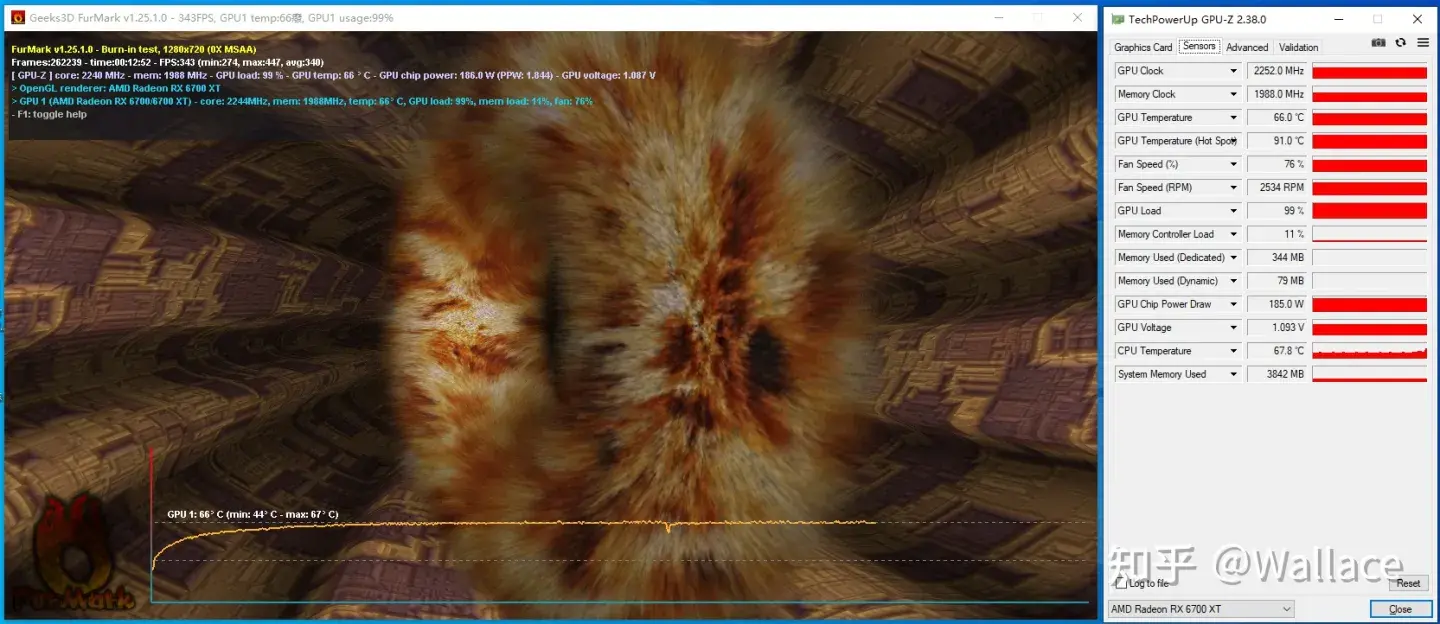Open the GPU-Z hamburger menu
Viewport: 1440px width, 624px height.
tap(1422, 43)
